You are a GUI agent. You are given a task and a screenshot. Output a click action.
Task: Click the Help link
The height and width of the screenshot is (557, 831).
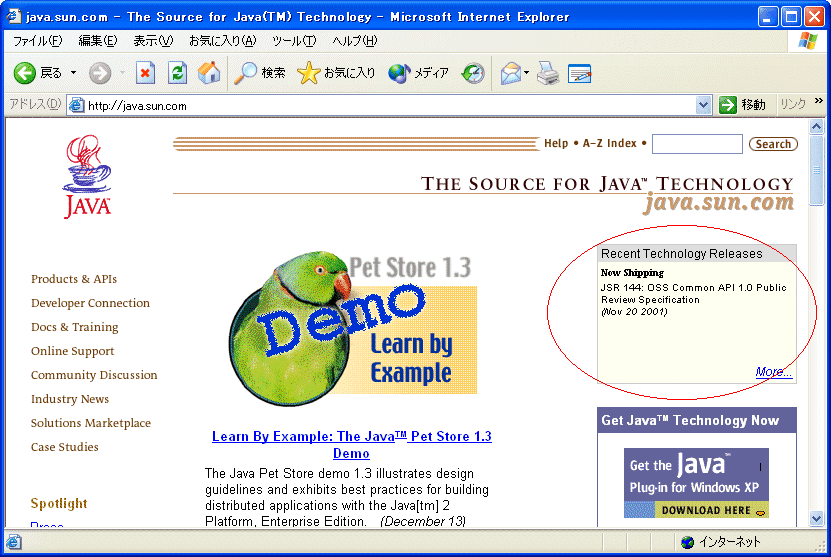[556, 143]
